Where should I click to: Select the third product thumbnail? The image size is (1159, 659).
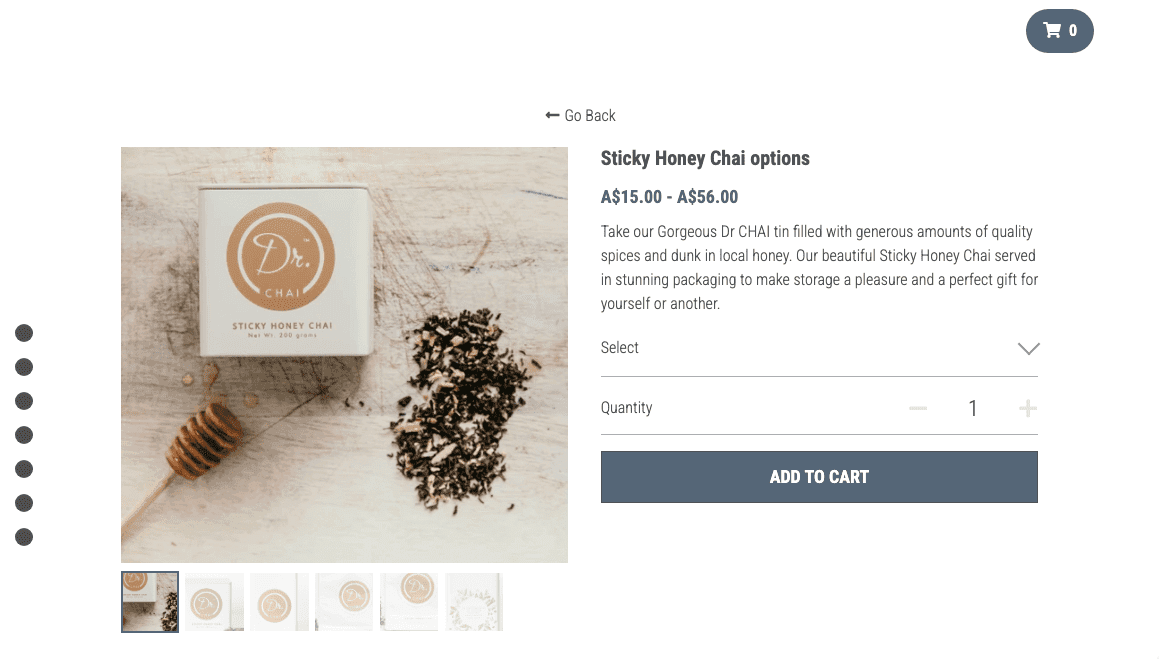(279, 601)
